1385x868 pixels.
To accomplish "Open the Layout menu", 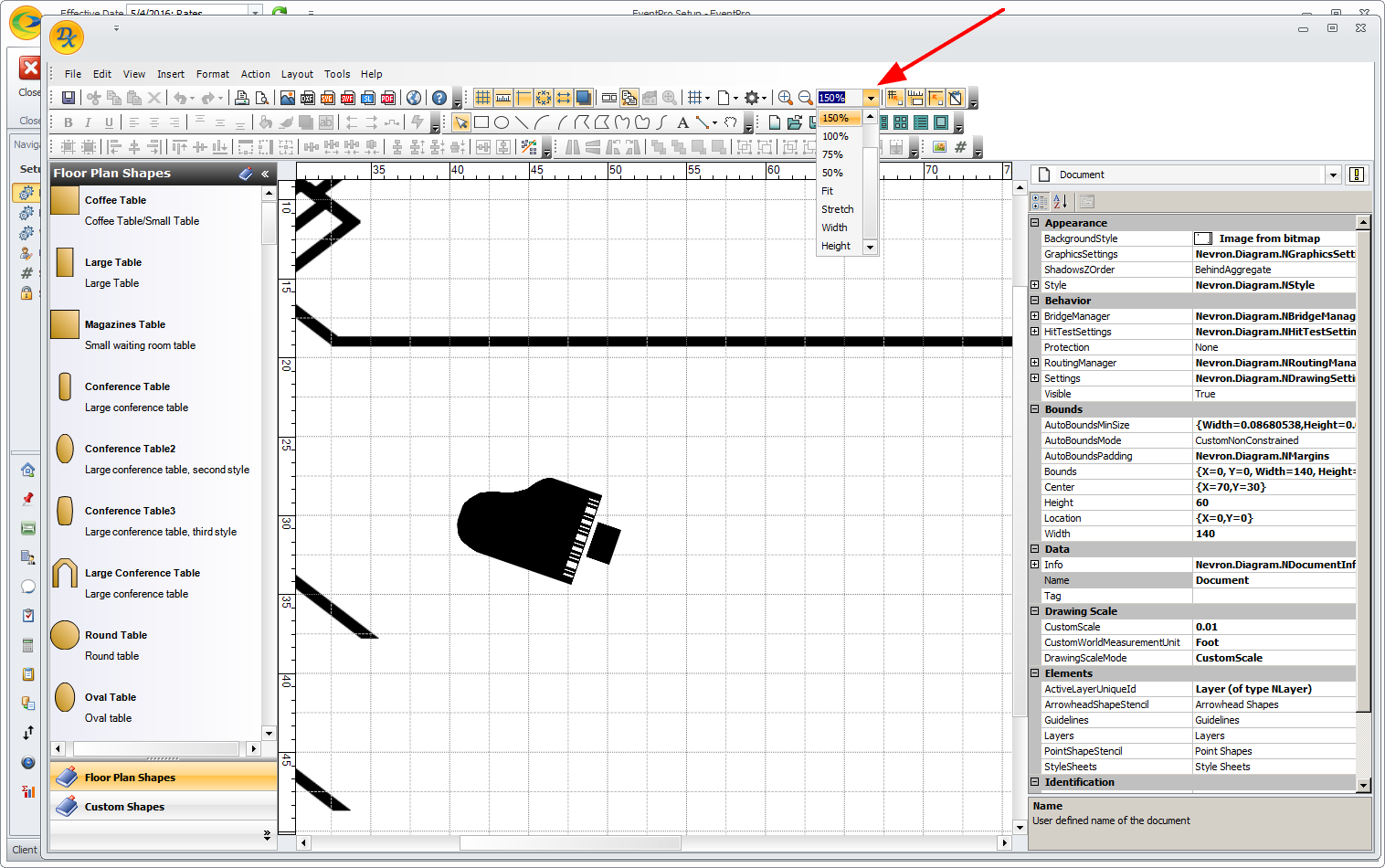I will [297, 74].
